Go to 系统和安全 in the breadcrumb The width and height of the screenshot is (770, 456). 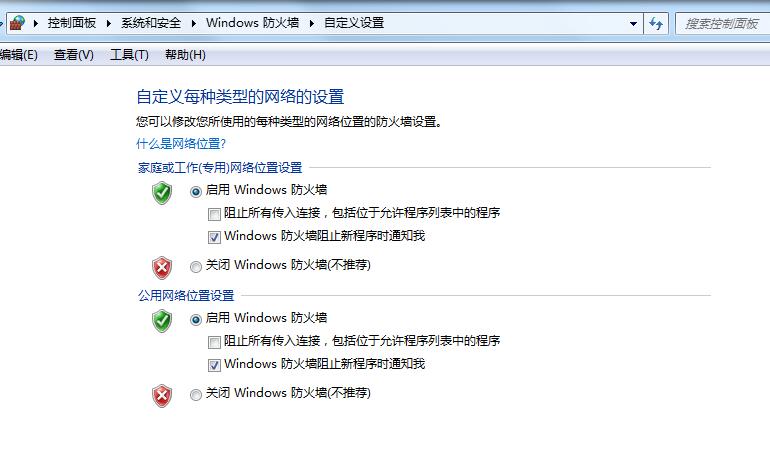pos(151,23)
